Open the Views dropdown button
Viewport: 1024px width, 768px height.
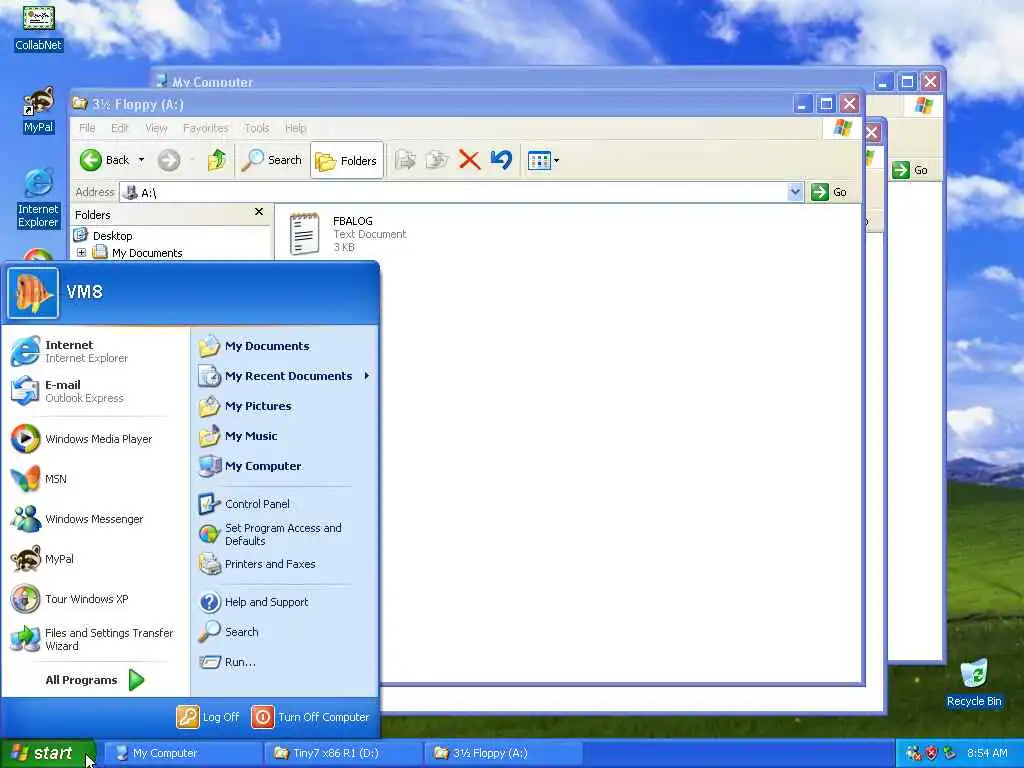tap(543, 160)
